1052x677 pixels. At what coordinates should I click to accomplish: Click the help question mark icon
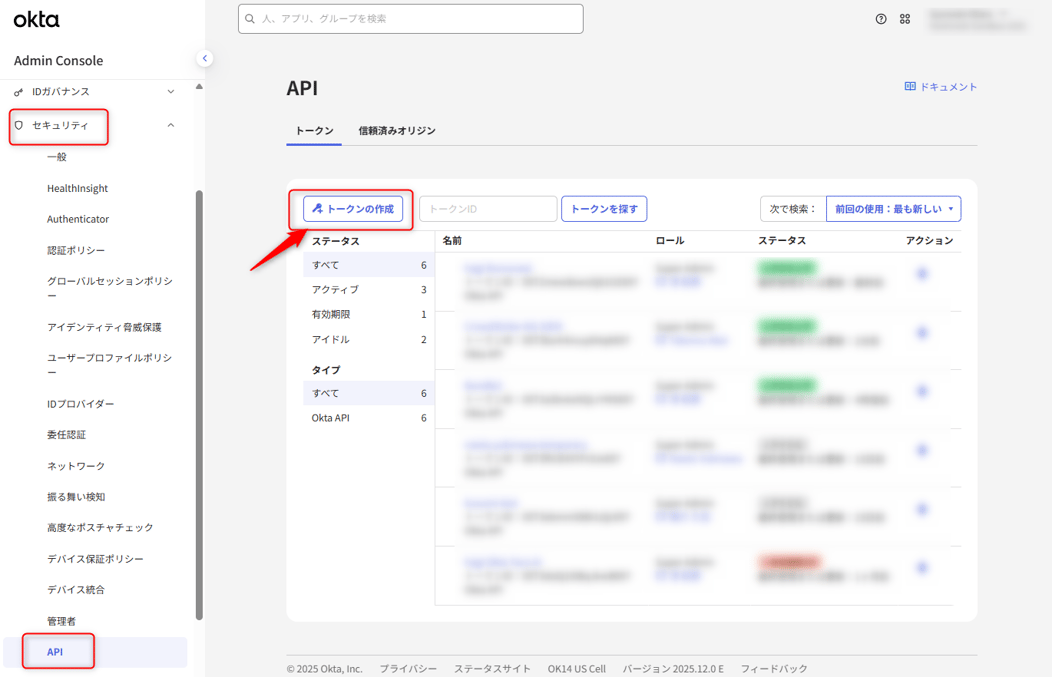pyautogui.click(x=879, y=18)
